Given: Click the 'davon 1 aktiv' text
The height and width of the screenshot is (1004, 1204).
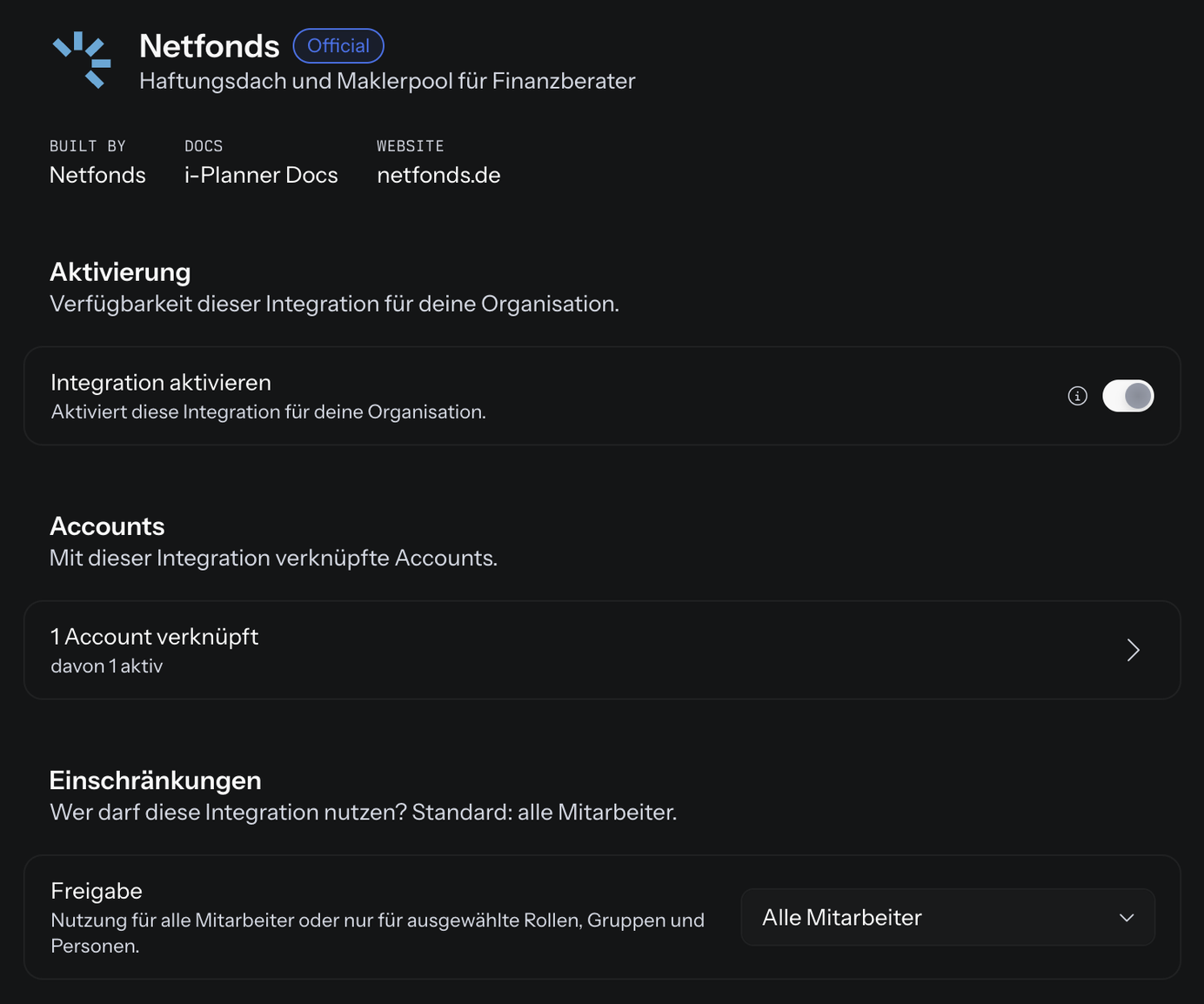Looking at the screenshot, I should point(107,666).
